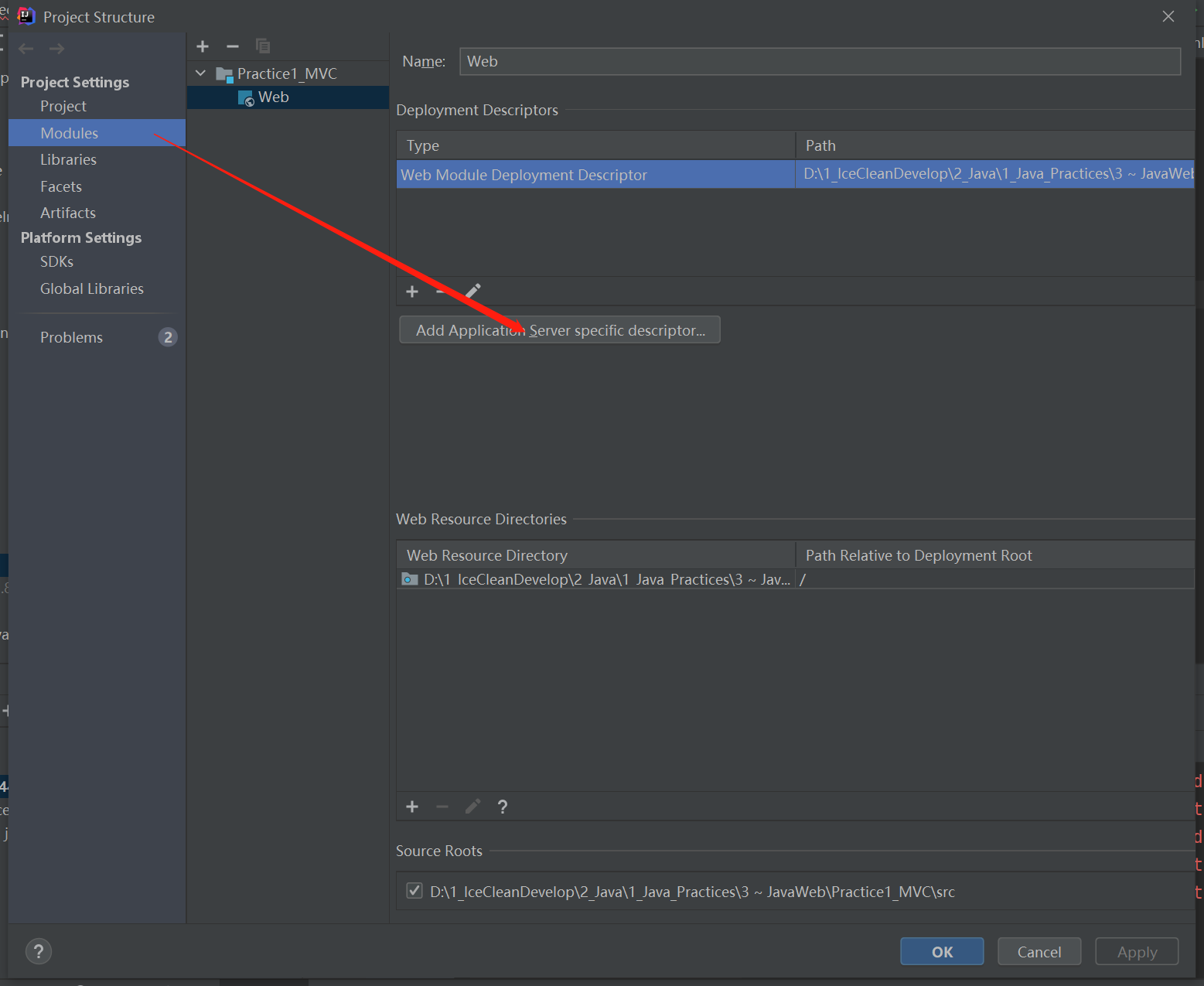1204x986 pixels.
Task: Close the Project Structure dialog
Action: pos(1168,16)
